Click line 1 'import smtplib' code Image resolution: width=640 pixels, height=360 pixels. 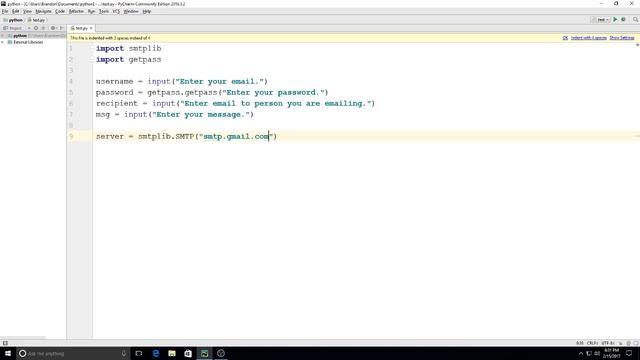point(129,48)
